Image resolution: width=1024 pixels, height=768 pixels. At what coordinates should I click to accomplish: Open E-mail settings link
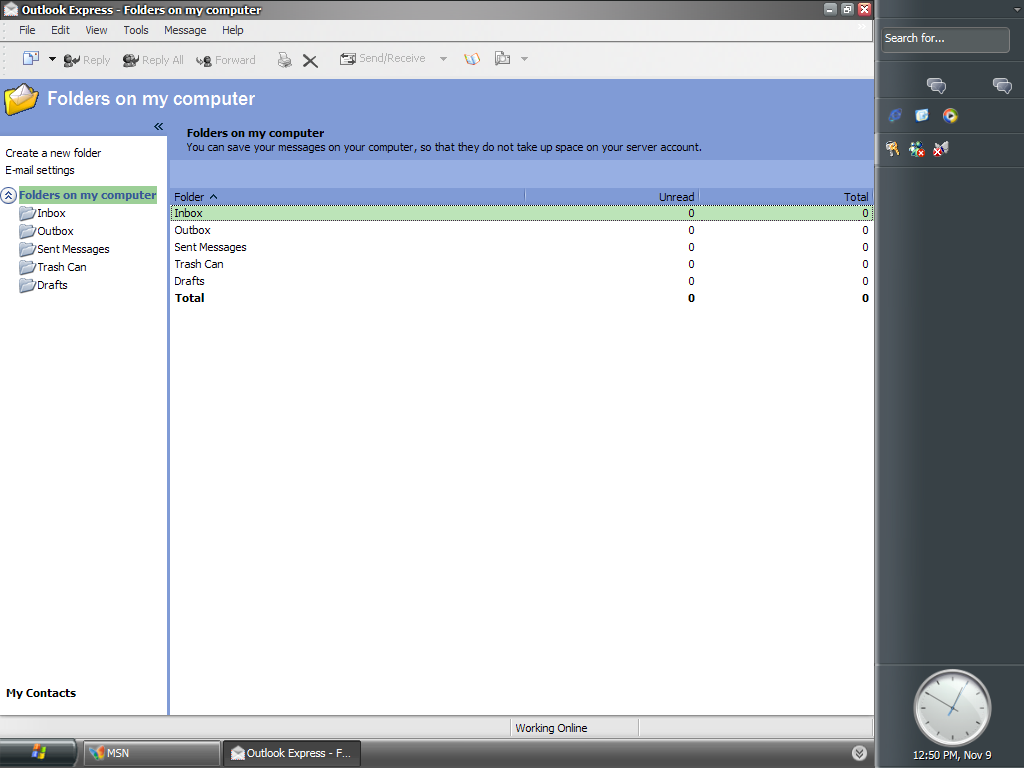coord(40,170)
